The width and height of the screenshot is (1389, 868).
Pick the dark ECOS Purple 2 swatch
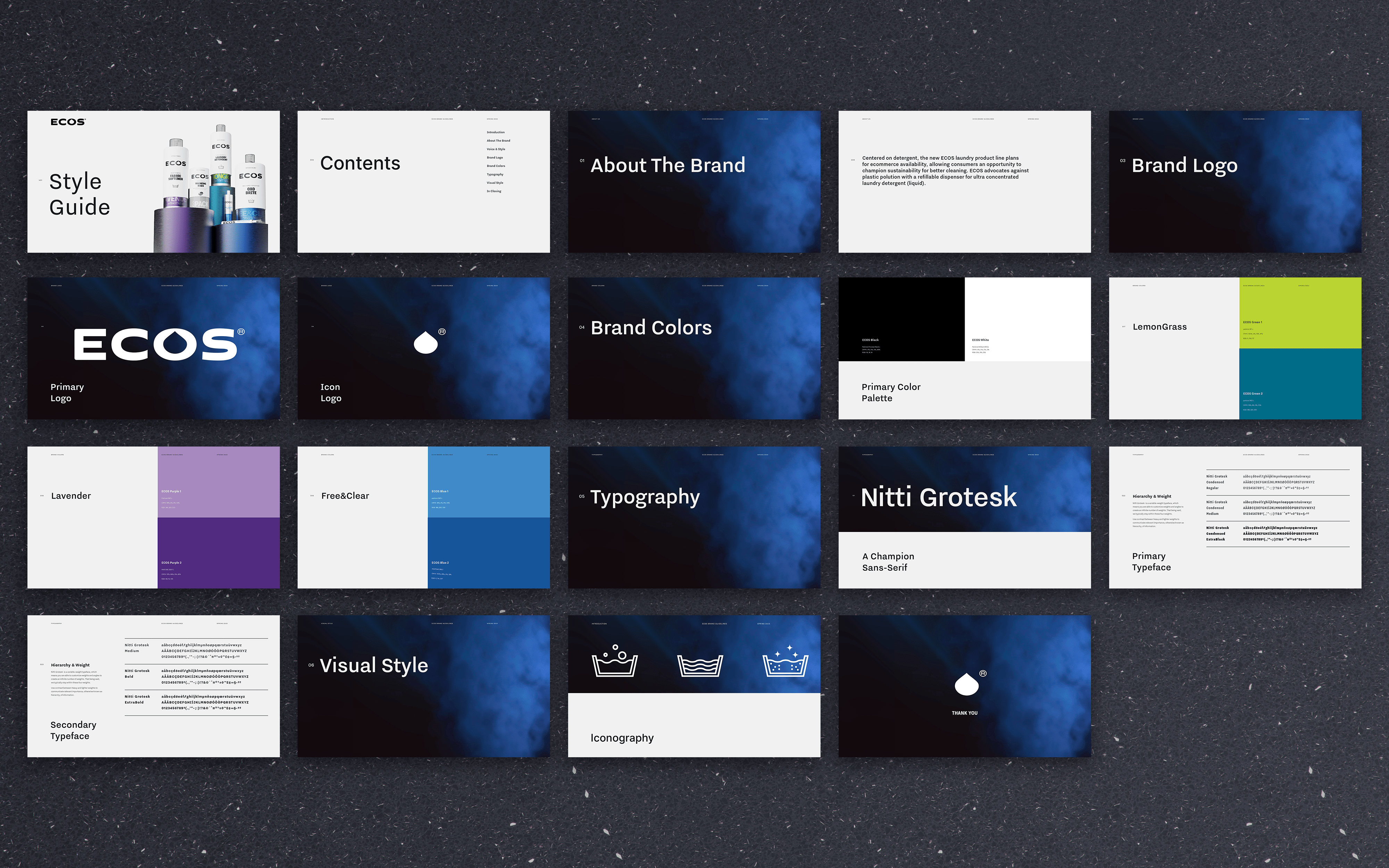[x=218, y=553]
